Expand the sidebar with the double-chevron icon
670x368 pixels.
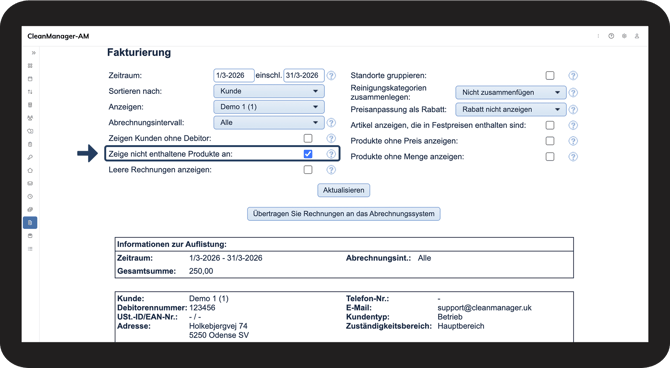point(33,53)
